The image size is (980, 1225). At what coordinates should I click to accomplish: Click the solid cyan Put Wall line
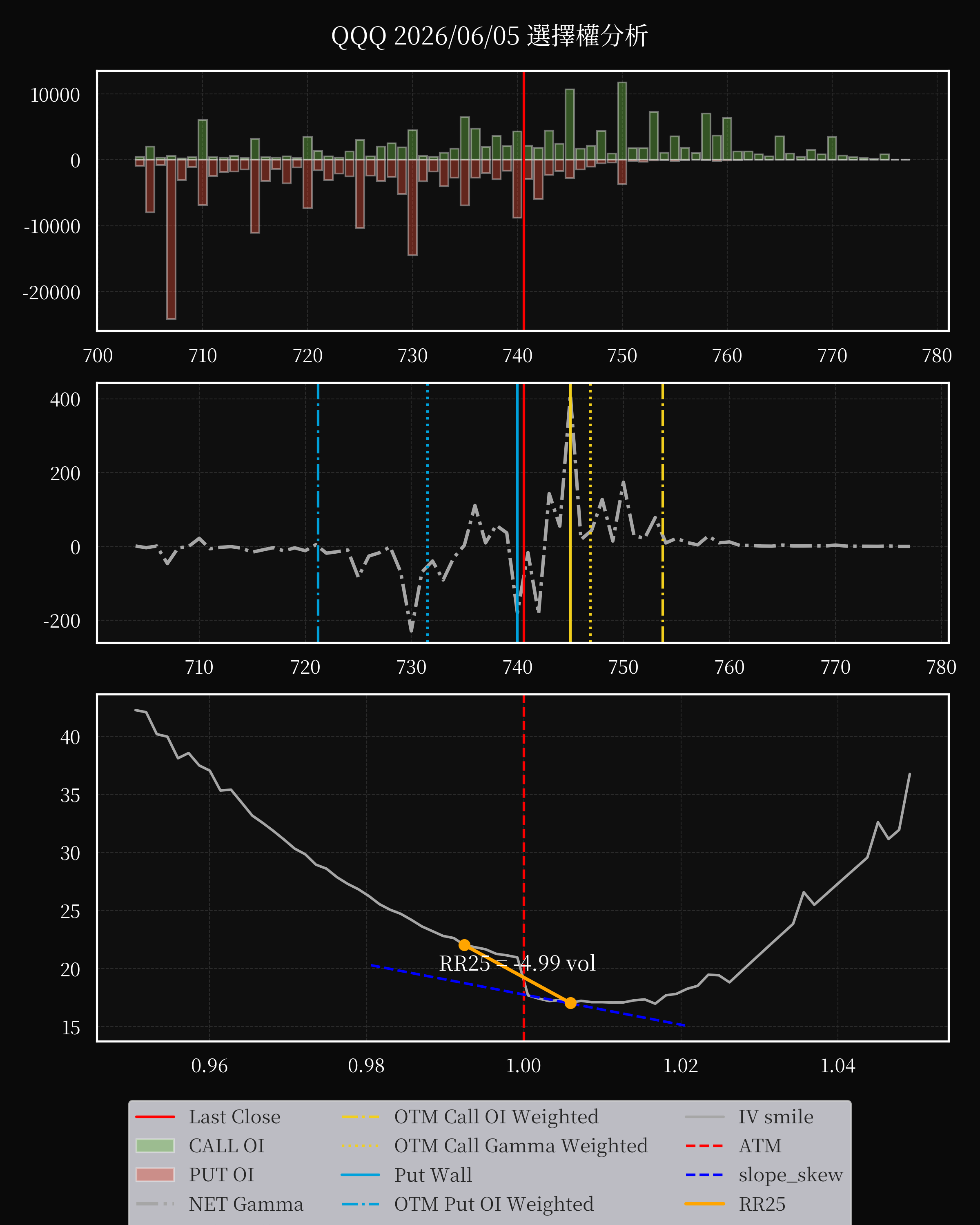click(517, 512)
